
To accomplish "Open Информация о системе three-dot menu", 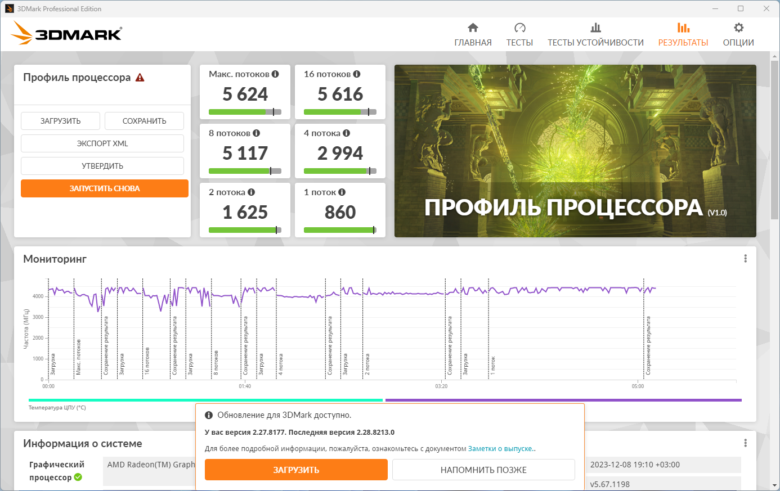I will click(x=745, y=443).
